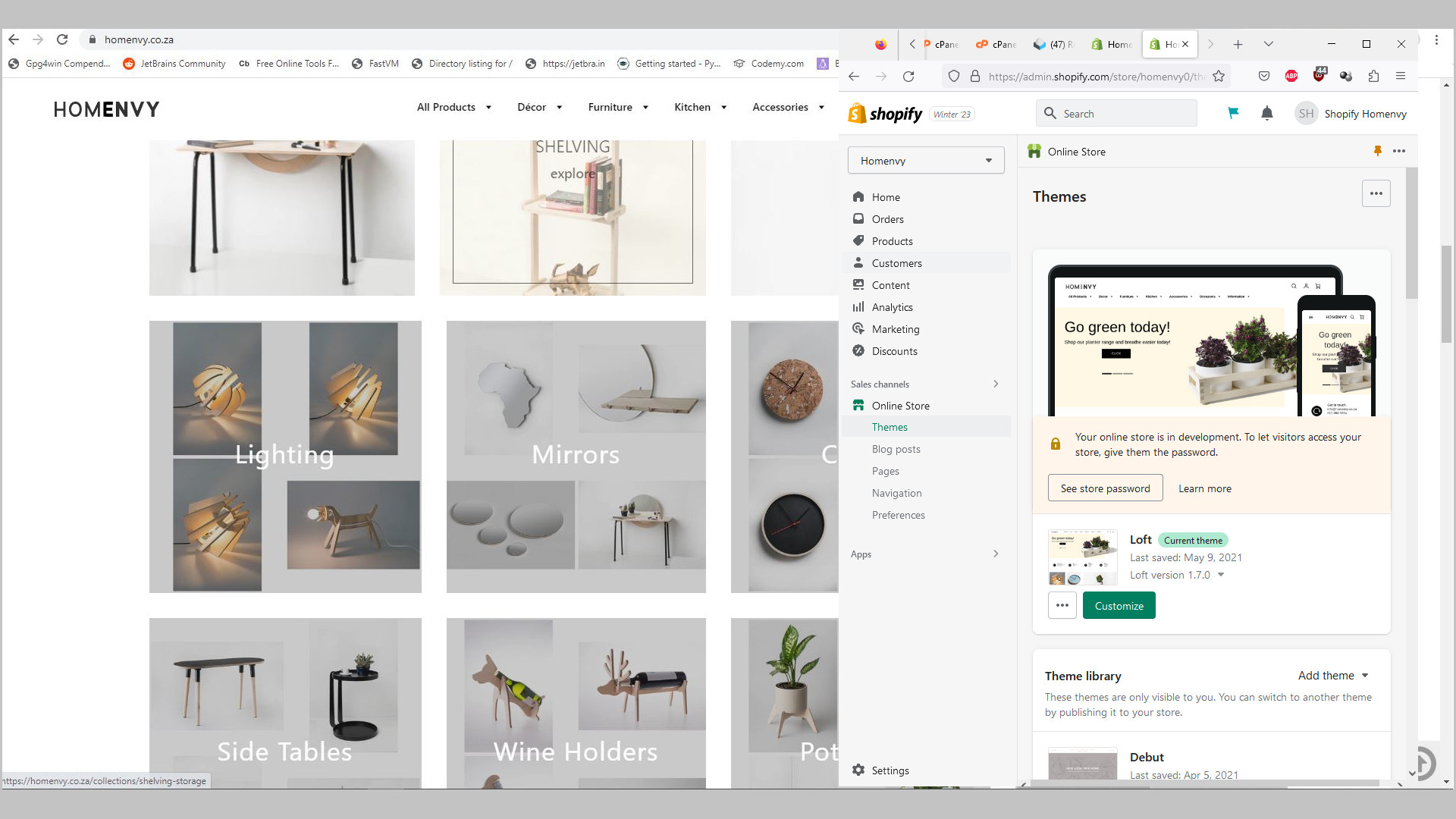Click the Shopify Search field
Viewport: 1456px width, 819px height.
click(x=1116, y=114)
